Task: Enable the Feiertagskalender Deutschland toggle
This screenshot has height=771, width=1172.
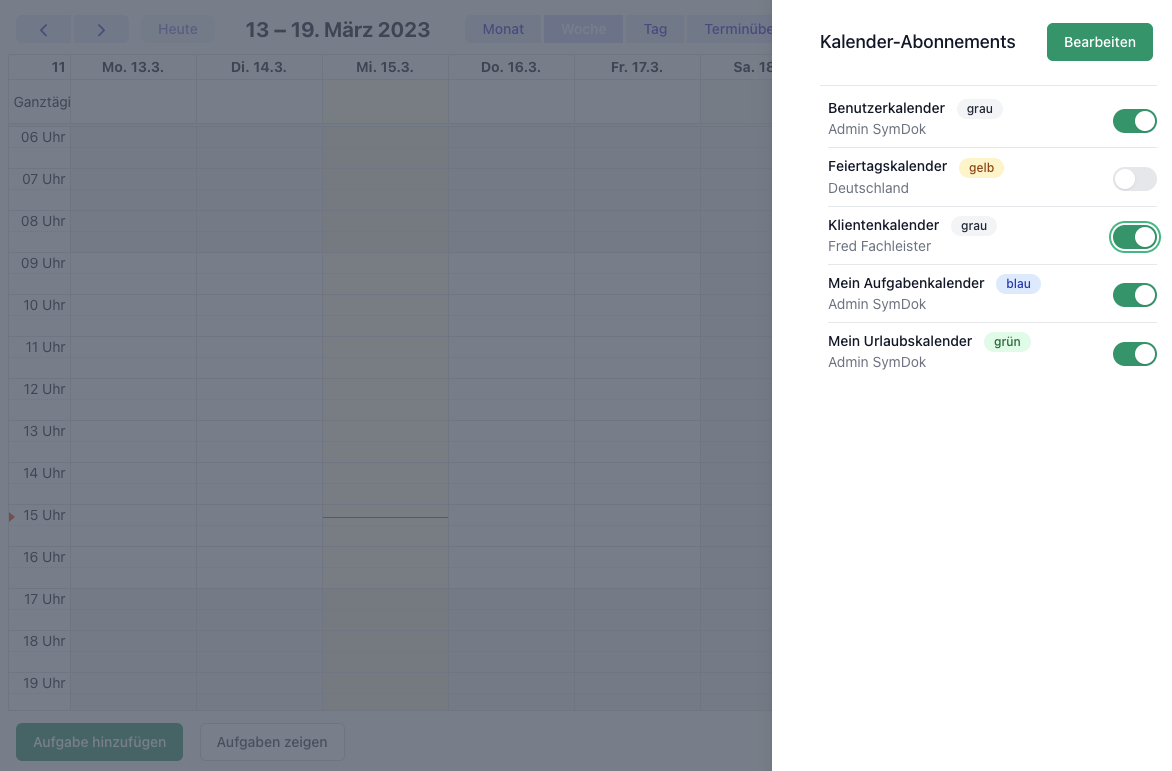Action: (1135, 179)
